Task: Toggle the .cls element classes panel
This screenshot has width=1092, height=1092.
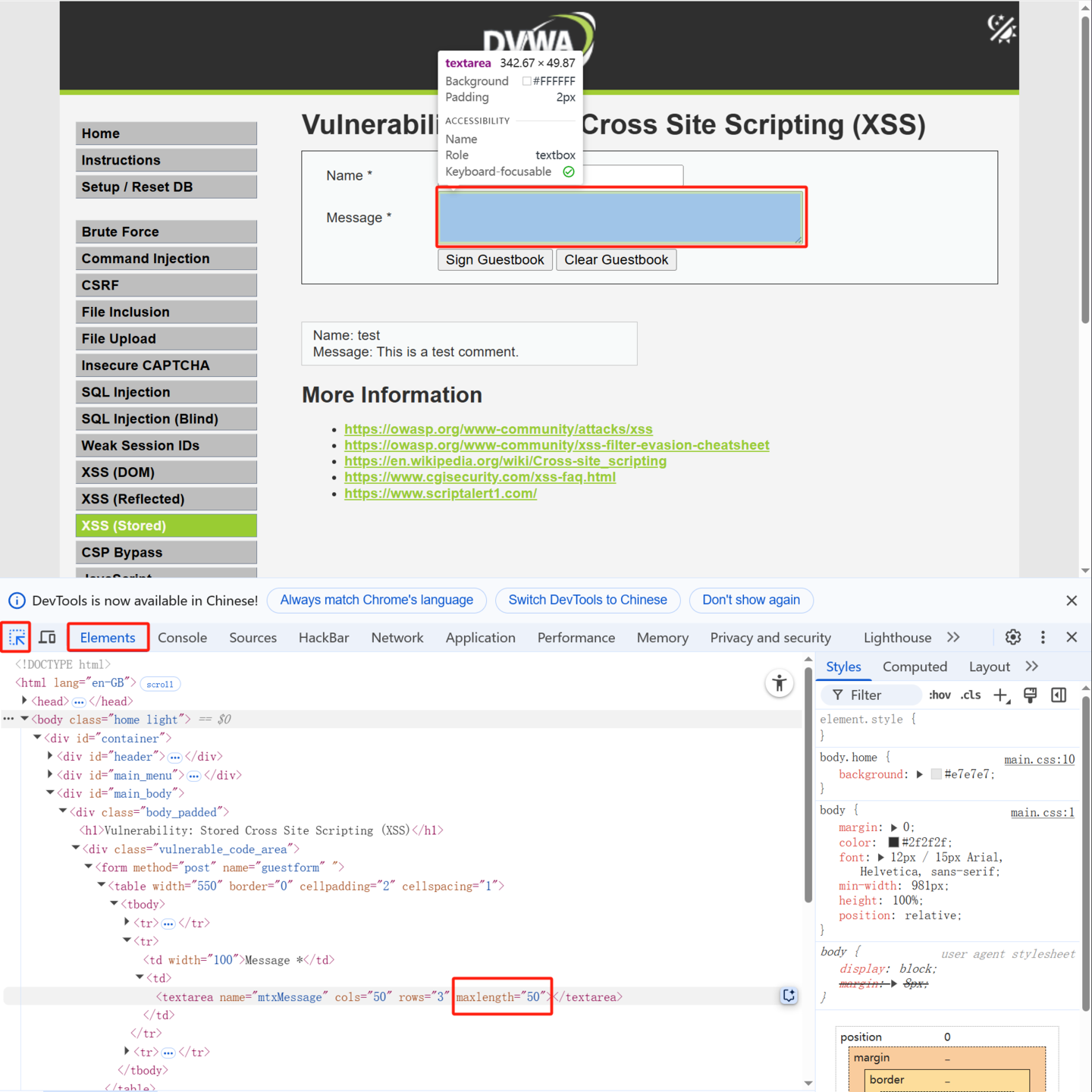Action: pyautogui.click(x=971, y=695)
